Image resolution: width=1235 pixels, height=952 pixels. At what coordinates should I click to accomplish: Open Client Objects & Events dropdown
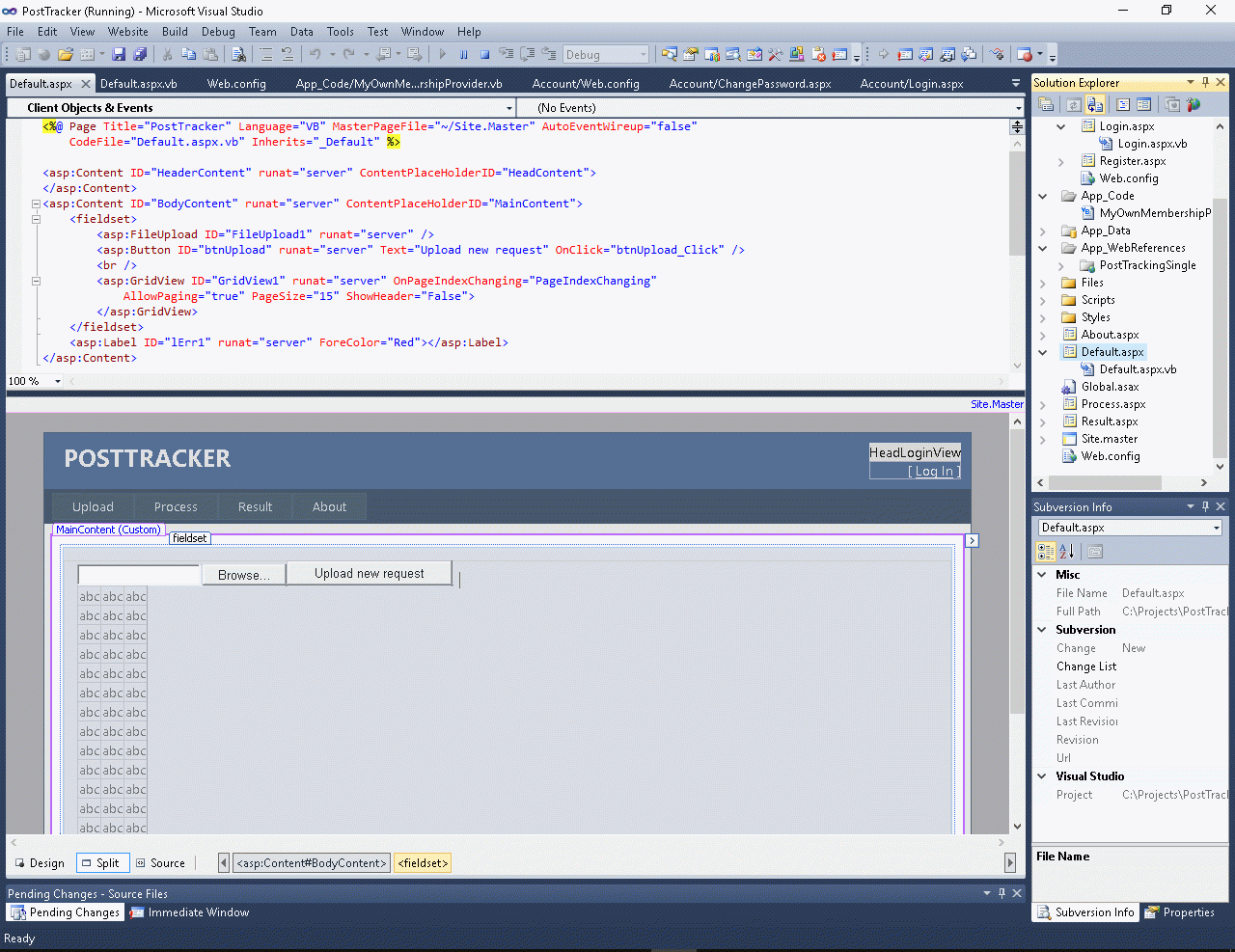click(509, 108)
